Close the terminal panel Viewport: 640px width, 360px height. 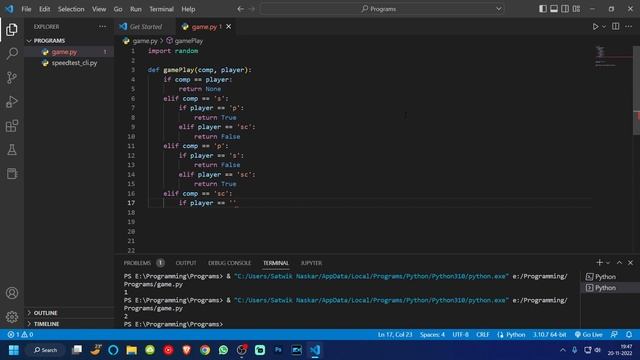(x=630, y=263)
